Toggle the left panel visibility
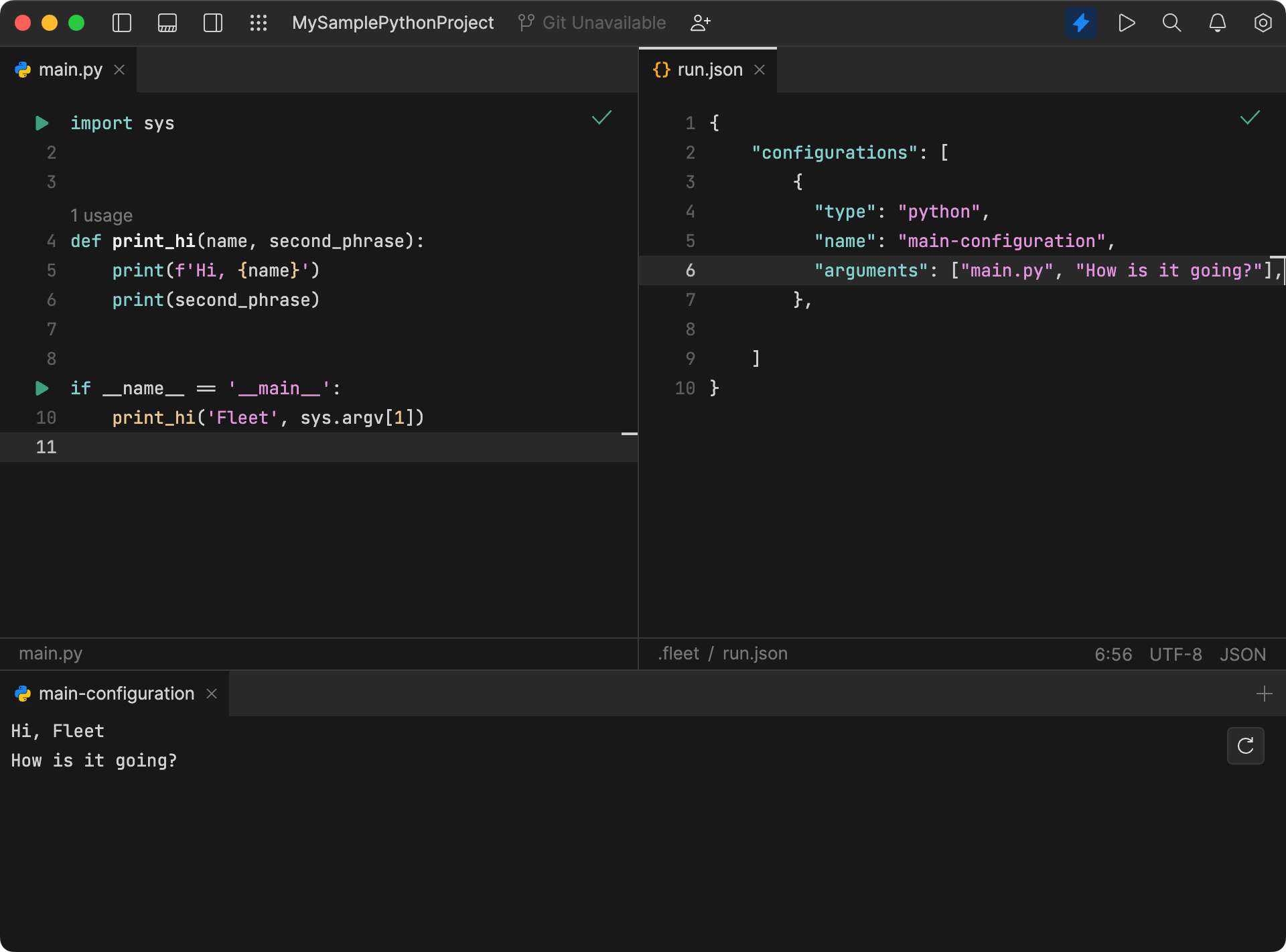This screenshot has height=952, width=1286. pos(122,22)
